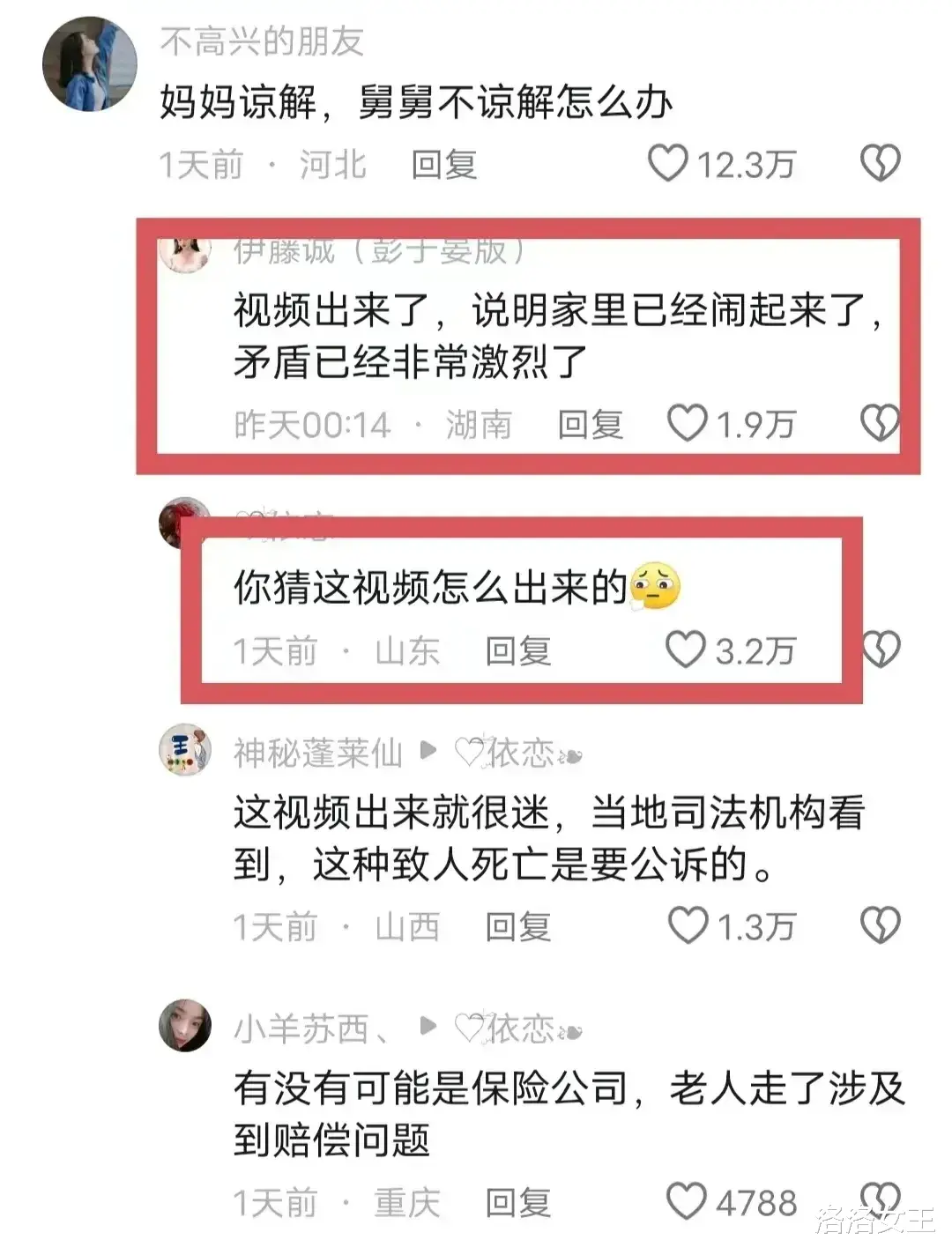Tap broken heart on 山西 comment
This screenshot has height=1255, width=952.
tap(880, 925)
